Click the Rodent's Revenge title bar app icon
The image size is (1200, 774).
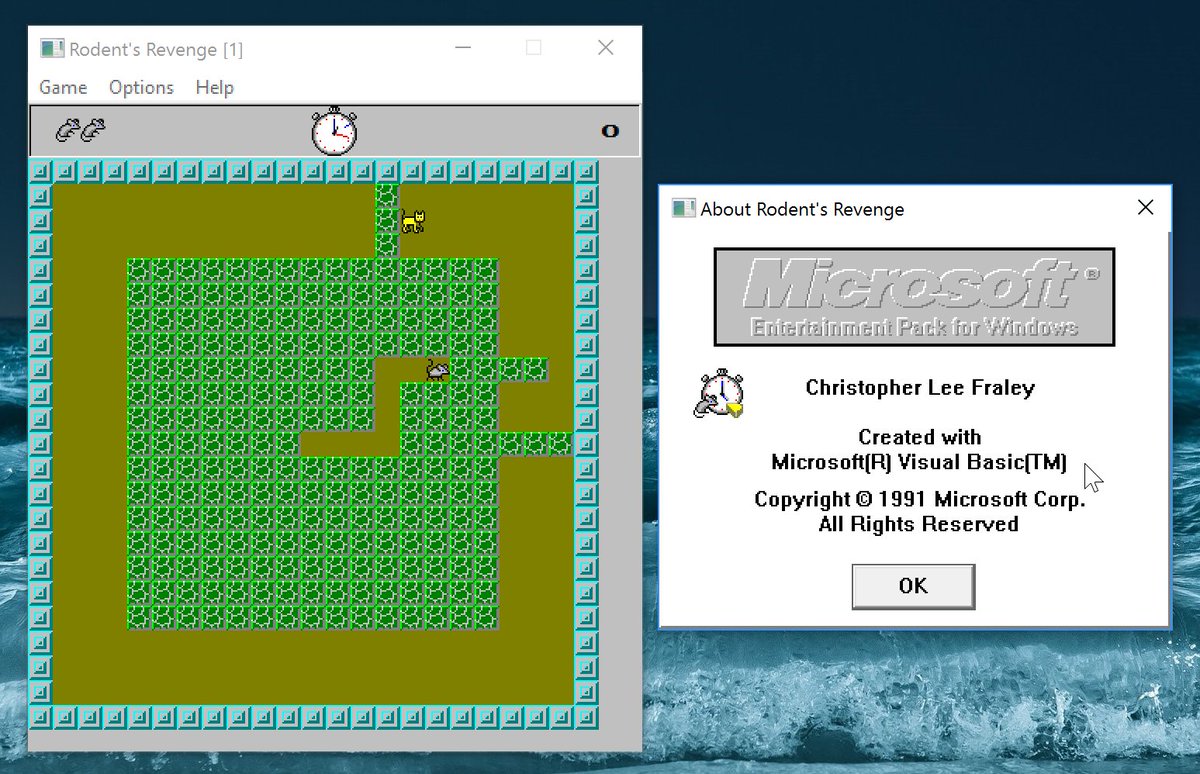pyautogui.click(x=52, y=49)
